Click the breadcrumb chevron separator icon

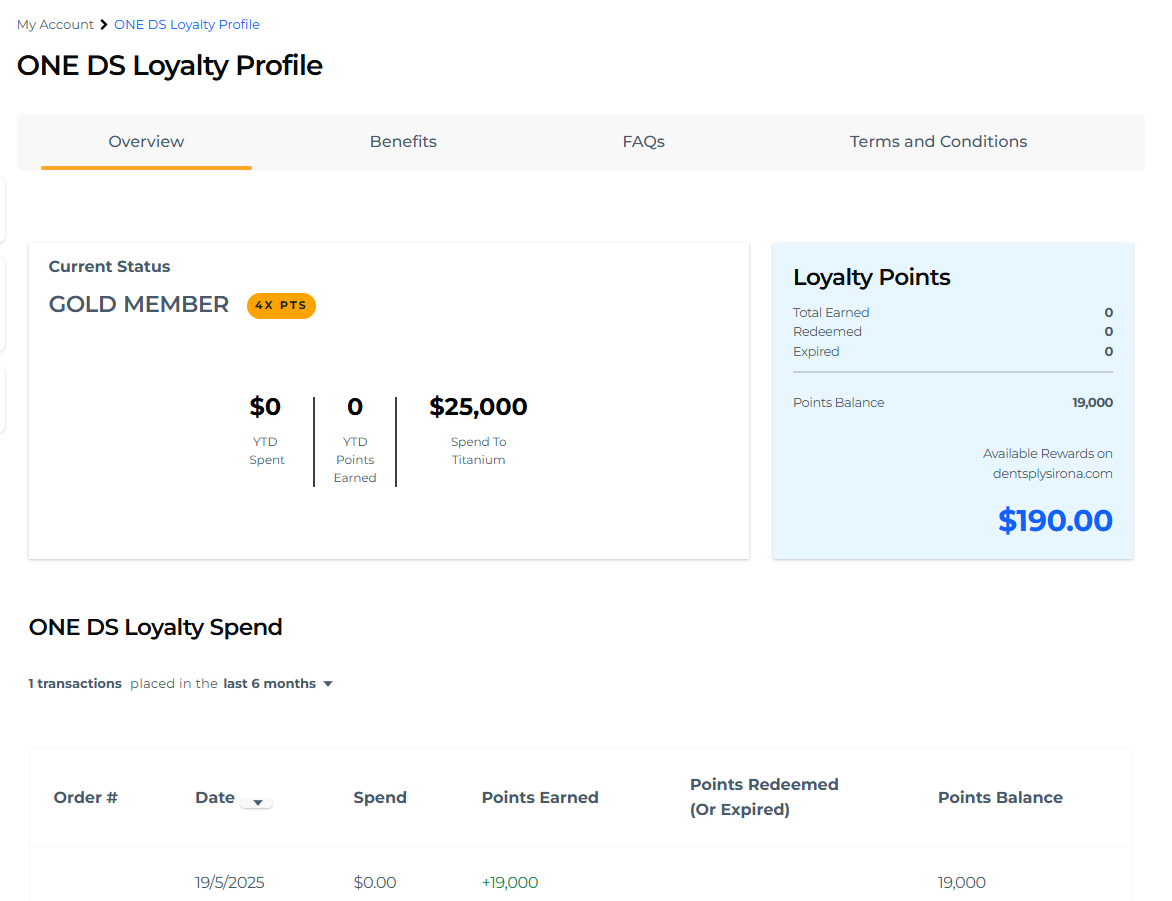(x=104, y=24)
